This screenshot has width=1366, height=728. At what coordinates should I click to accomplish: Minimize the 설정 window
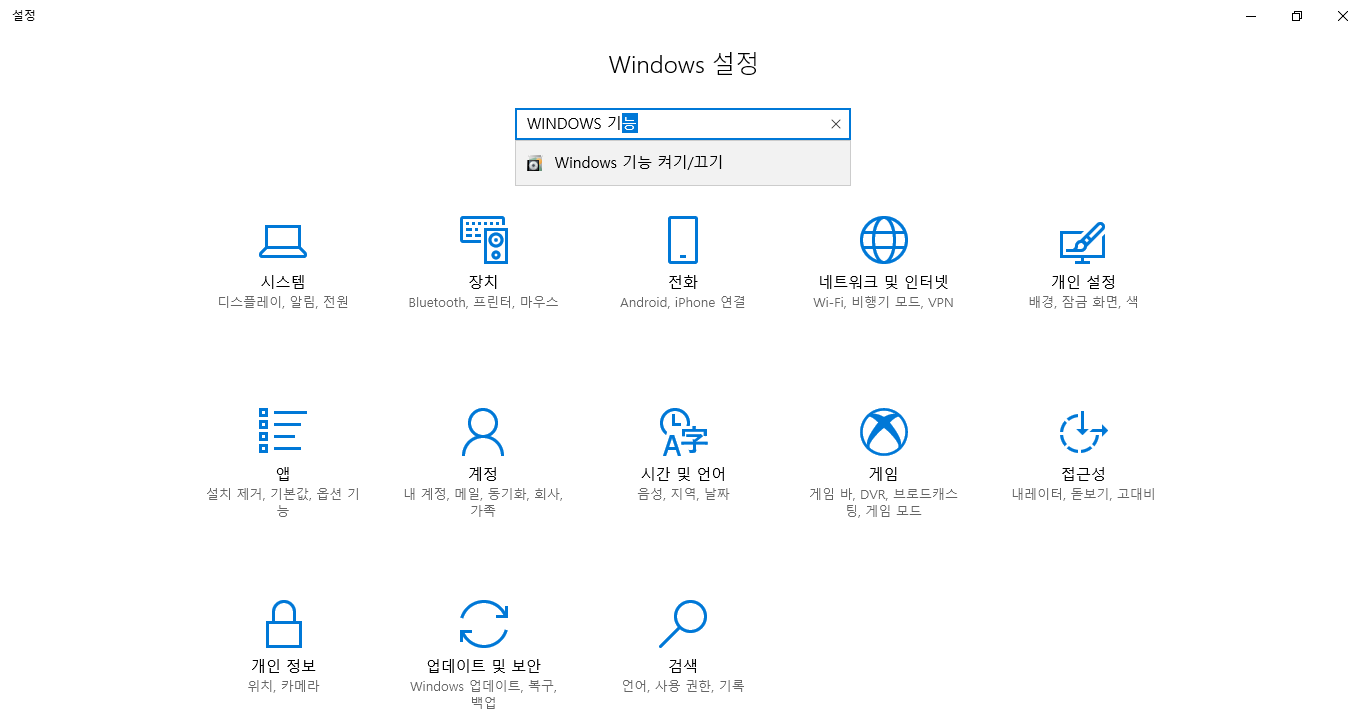tap(1251, 16)
